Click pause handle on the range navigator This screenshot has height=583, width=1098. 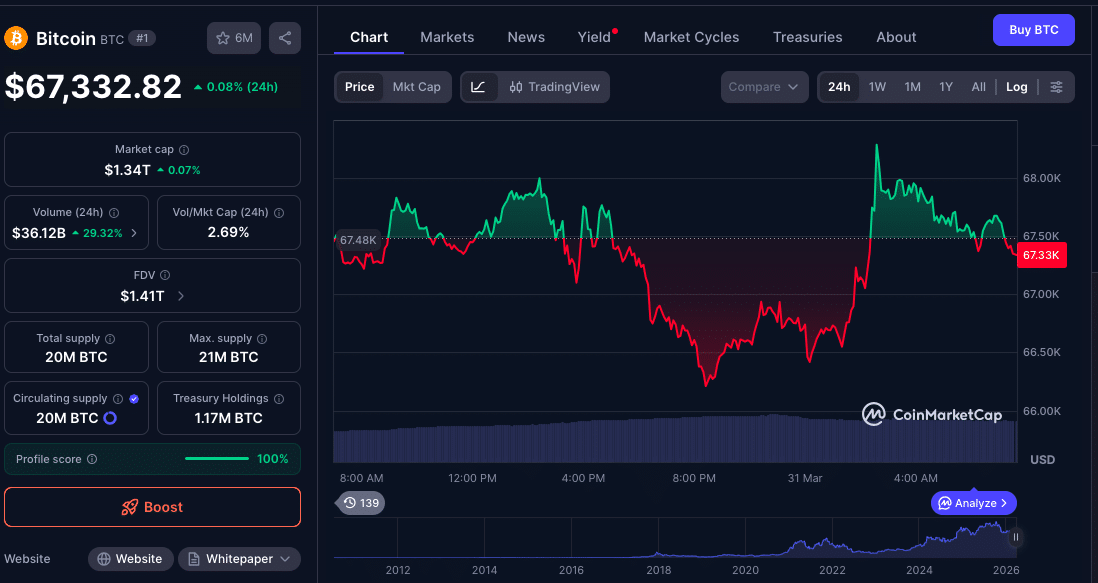[1015, 538]
